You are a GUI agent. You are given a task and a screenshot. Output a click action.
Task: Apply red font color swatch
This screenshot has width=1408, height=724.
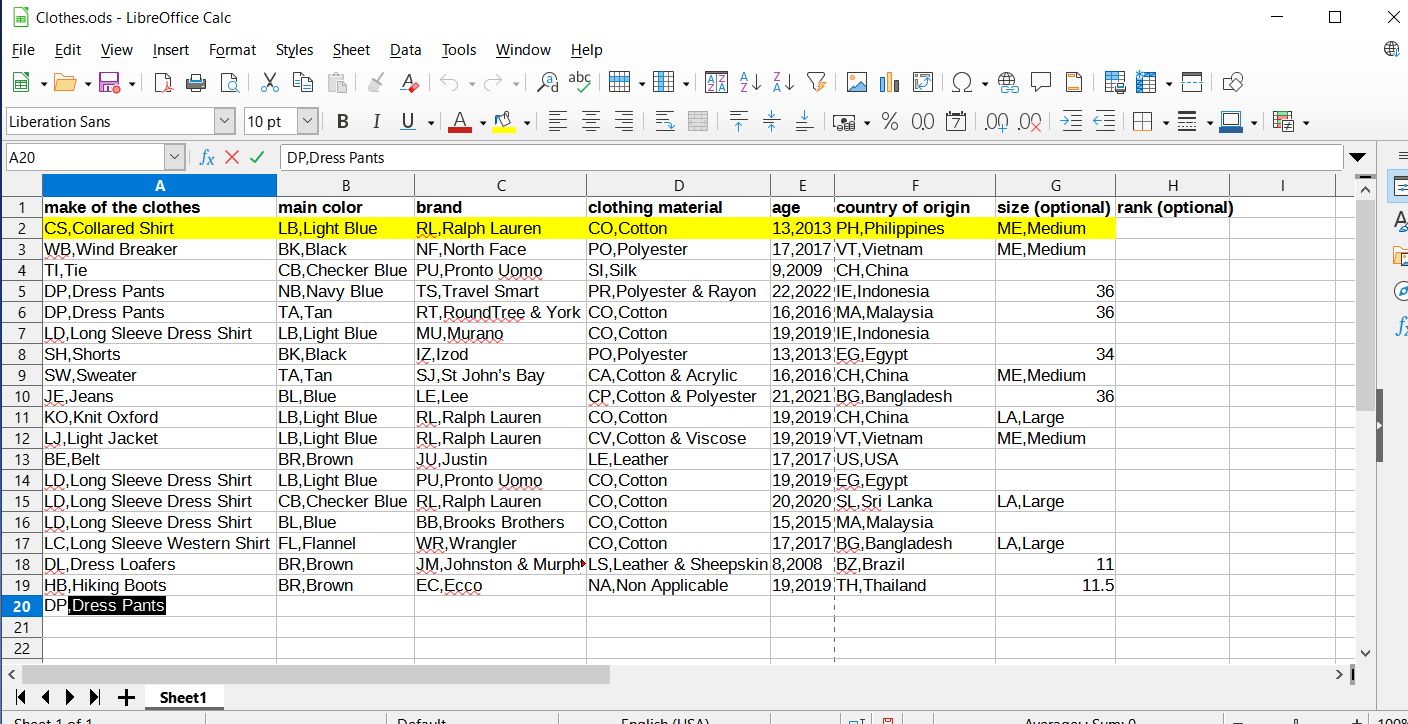pos(460,122)
